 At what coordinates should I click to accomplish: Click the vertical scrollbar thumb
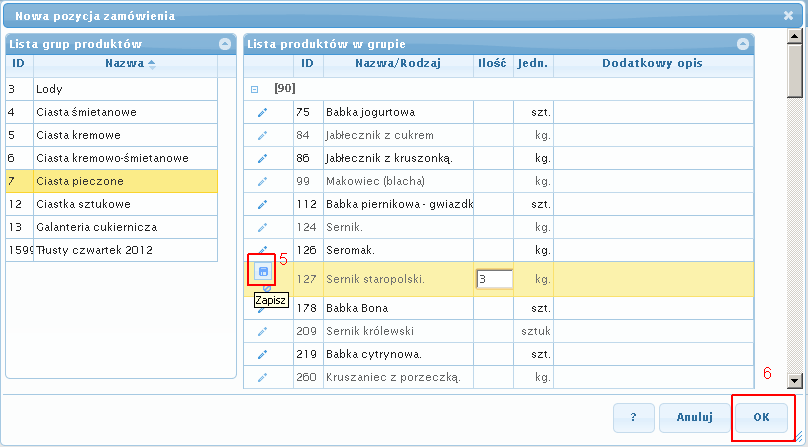[x=795, y=70]
